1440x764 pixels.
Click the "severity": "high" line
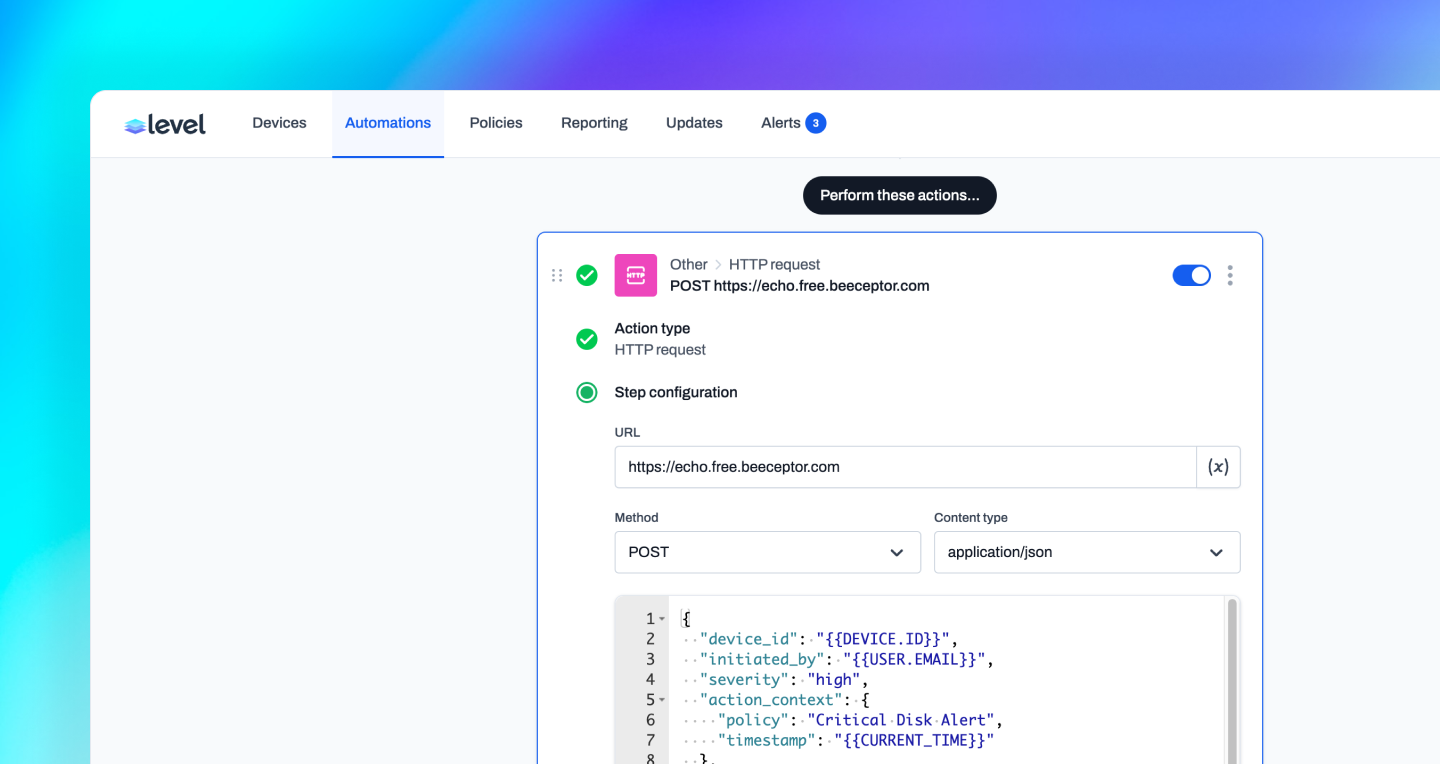775,680
